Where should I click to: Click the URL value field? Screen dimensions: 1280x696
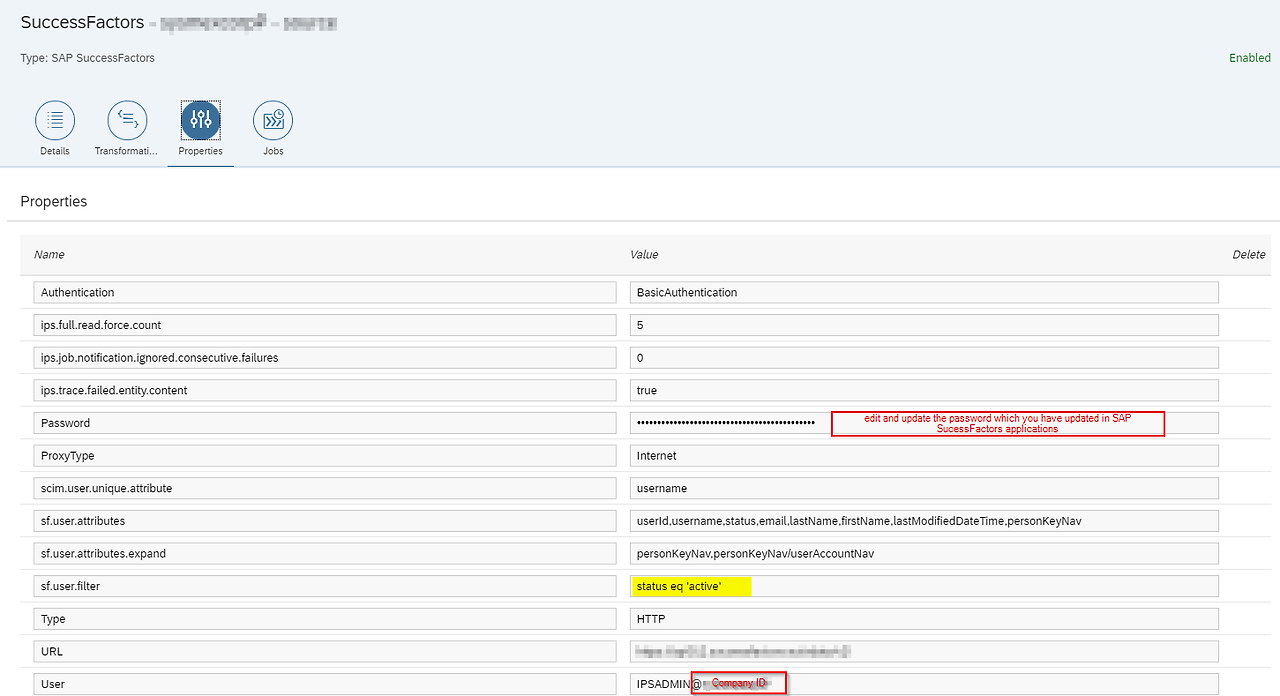(x=924, y=650)
